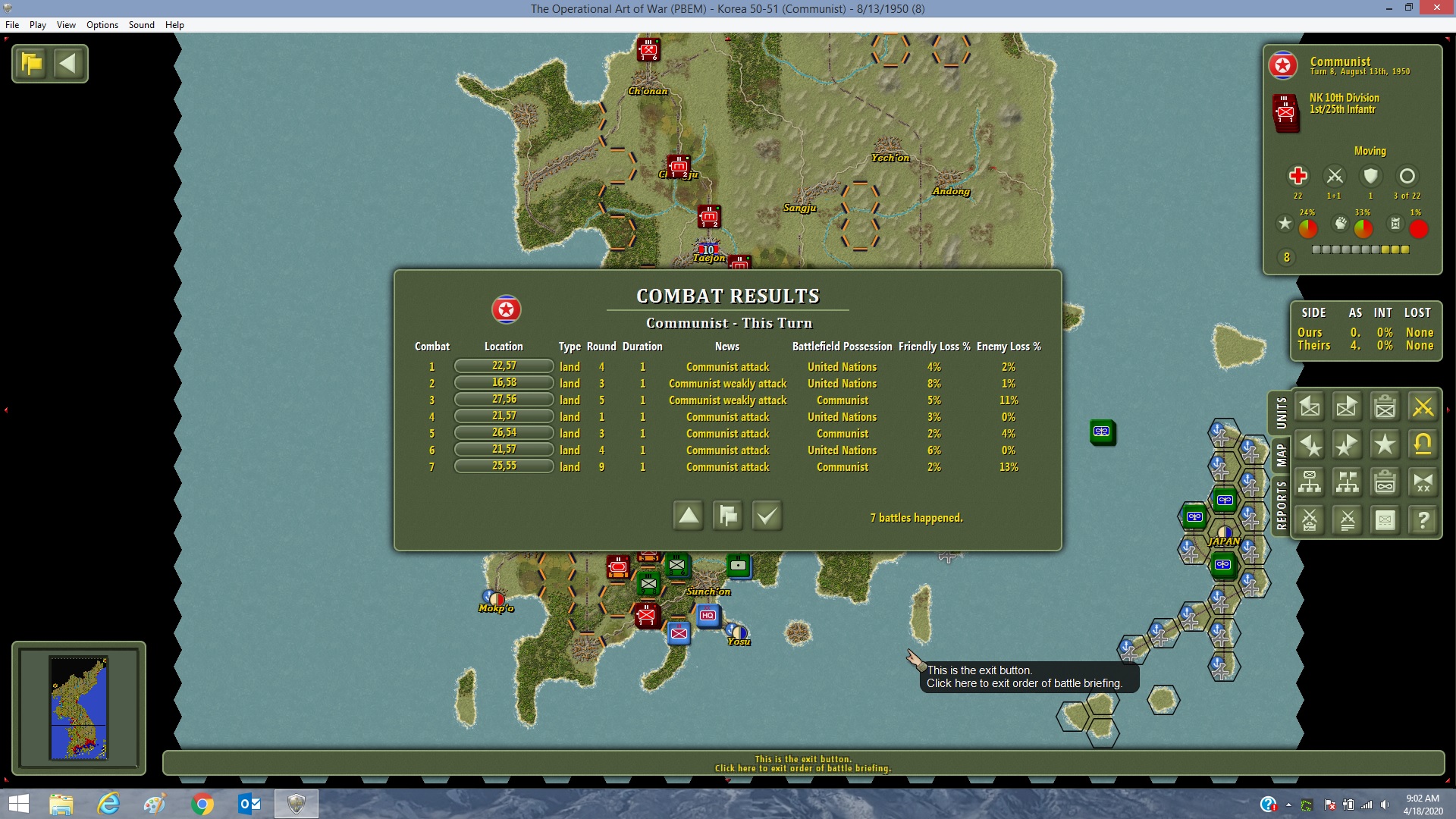Open the Options menu
This screenshot has height=819, width=1456.
pos(102,25)
